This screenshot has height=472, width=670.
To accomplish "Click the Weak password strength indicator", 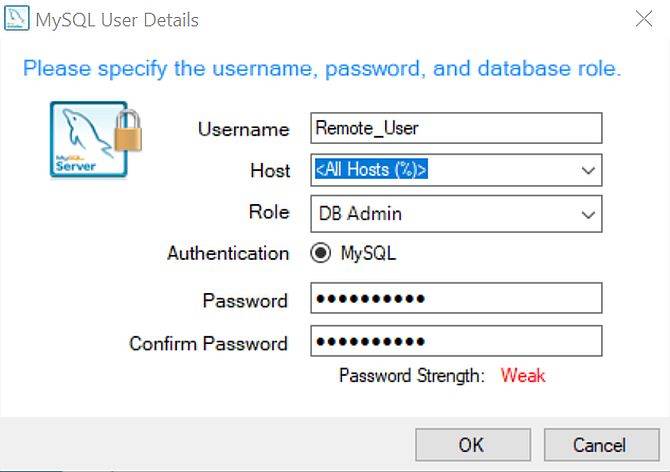I will click(523, 376).
